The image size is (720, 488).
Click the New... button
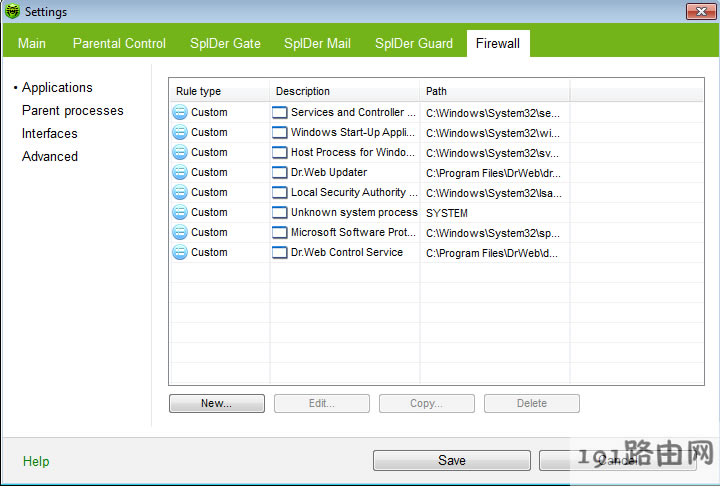coord(217,403)
